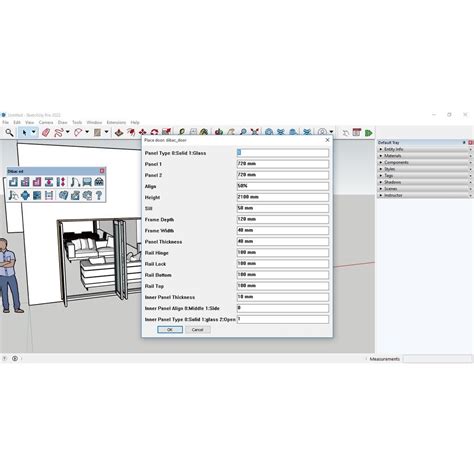The image size is (474, 474).
Task: Click the Inner Panel Type field
Action: (283, 319)
